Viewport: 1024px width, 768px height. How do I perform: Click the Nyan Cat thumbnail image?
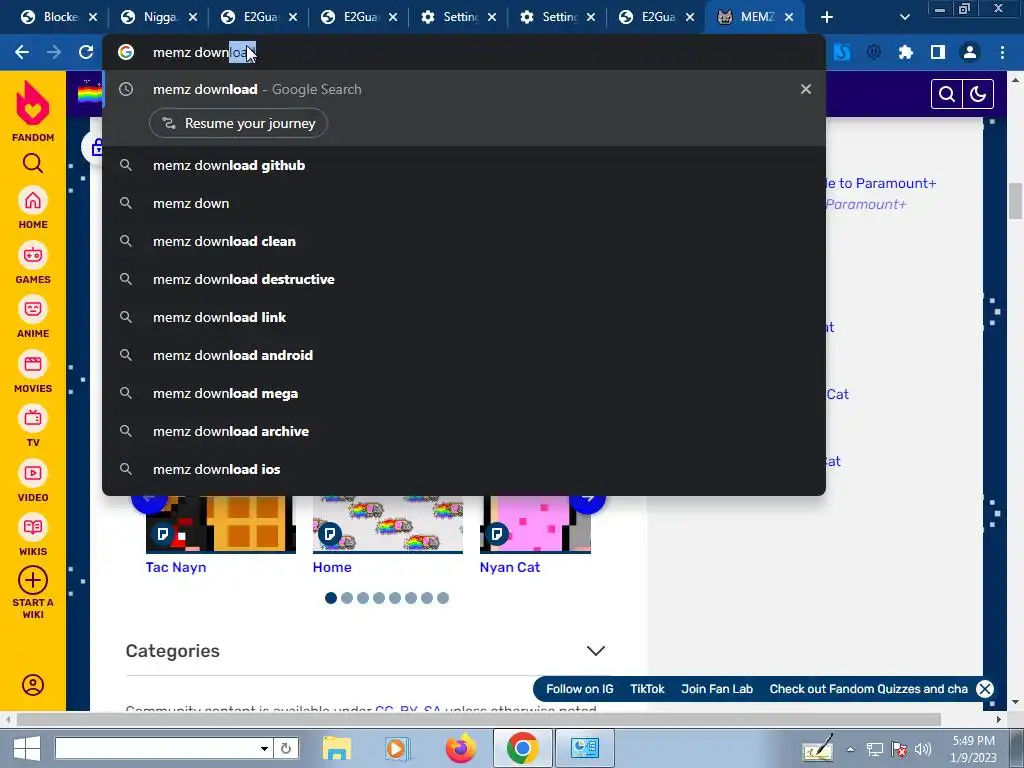point(535,524)
